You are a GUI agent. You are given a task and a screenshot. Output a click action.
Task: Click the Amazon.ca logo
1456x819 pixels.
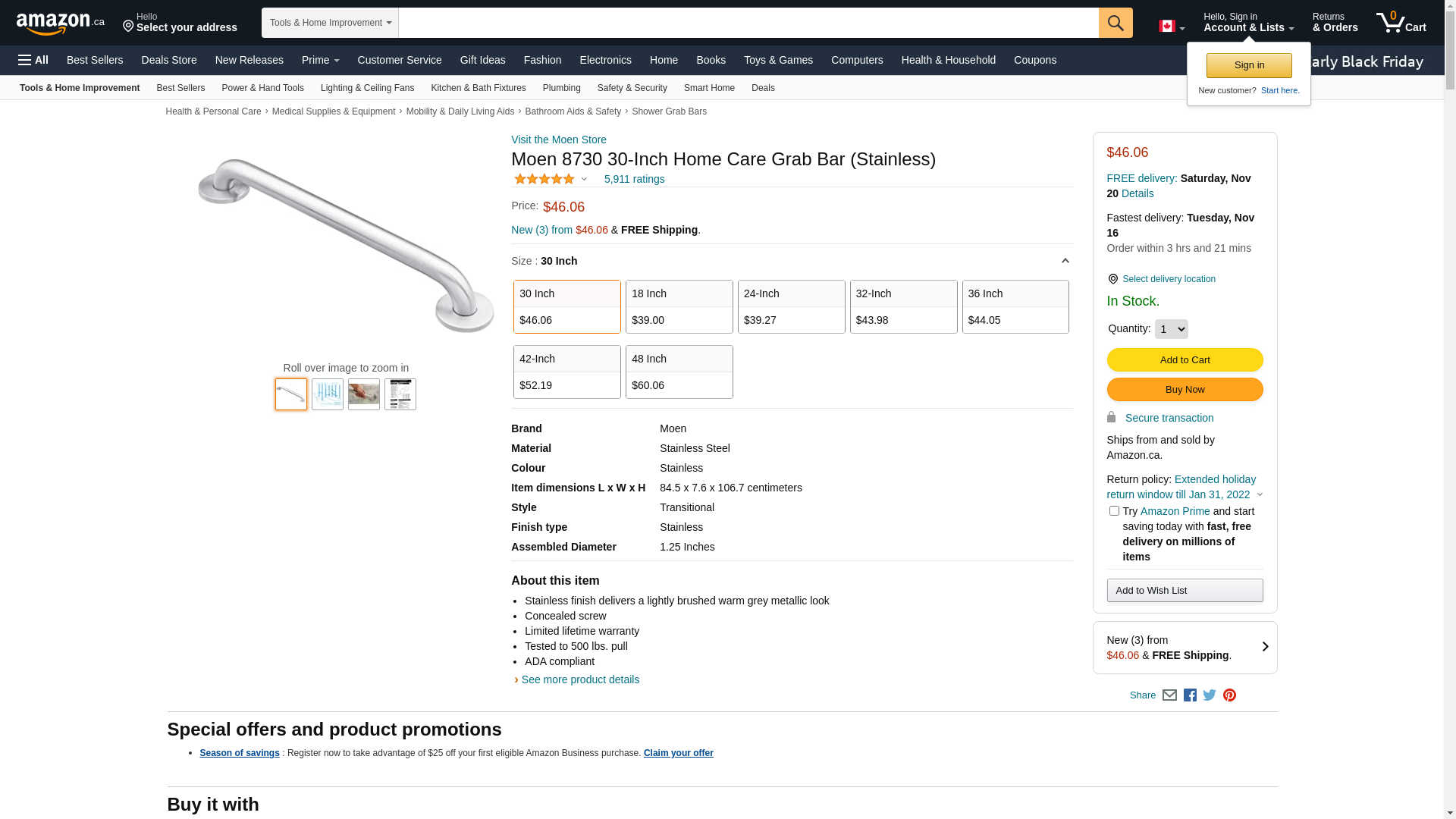click(60, 24)
